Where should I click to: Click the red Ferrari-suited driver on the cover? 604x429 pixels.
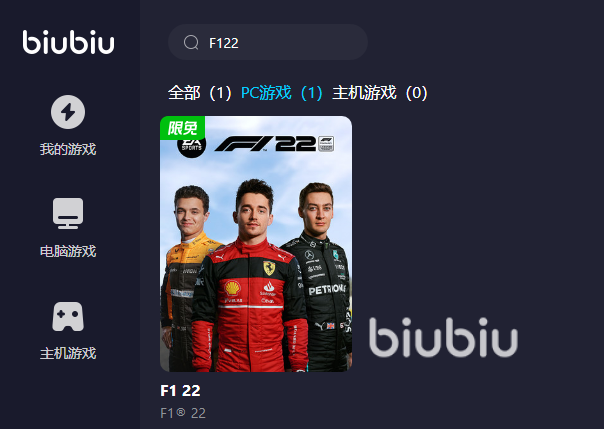click(x=252, y=277)
